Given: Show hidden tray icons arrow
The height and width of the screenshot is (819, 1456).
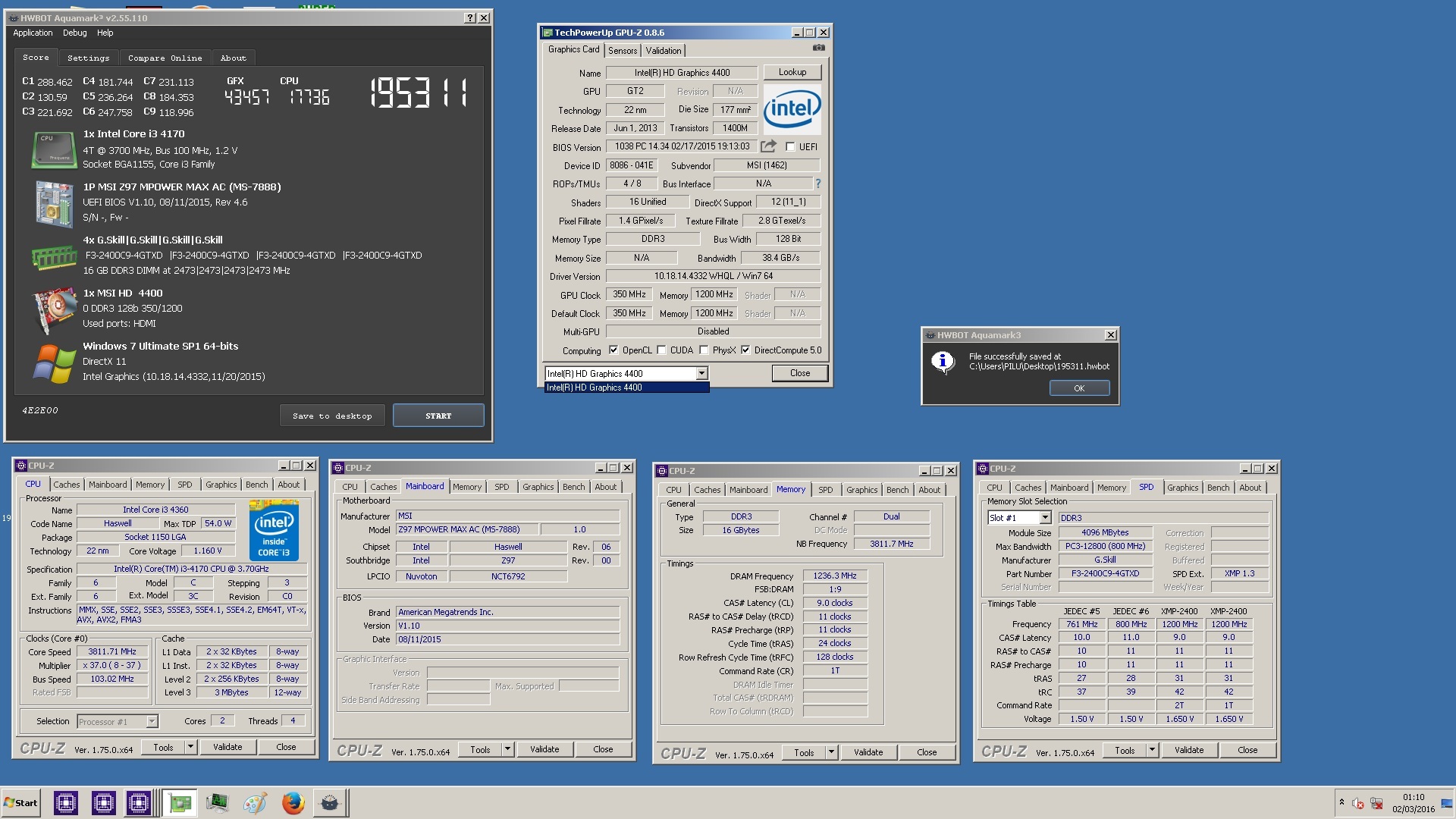Looking at the screenshot, I should (1341, 802).
